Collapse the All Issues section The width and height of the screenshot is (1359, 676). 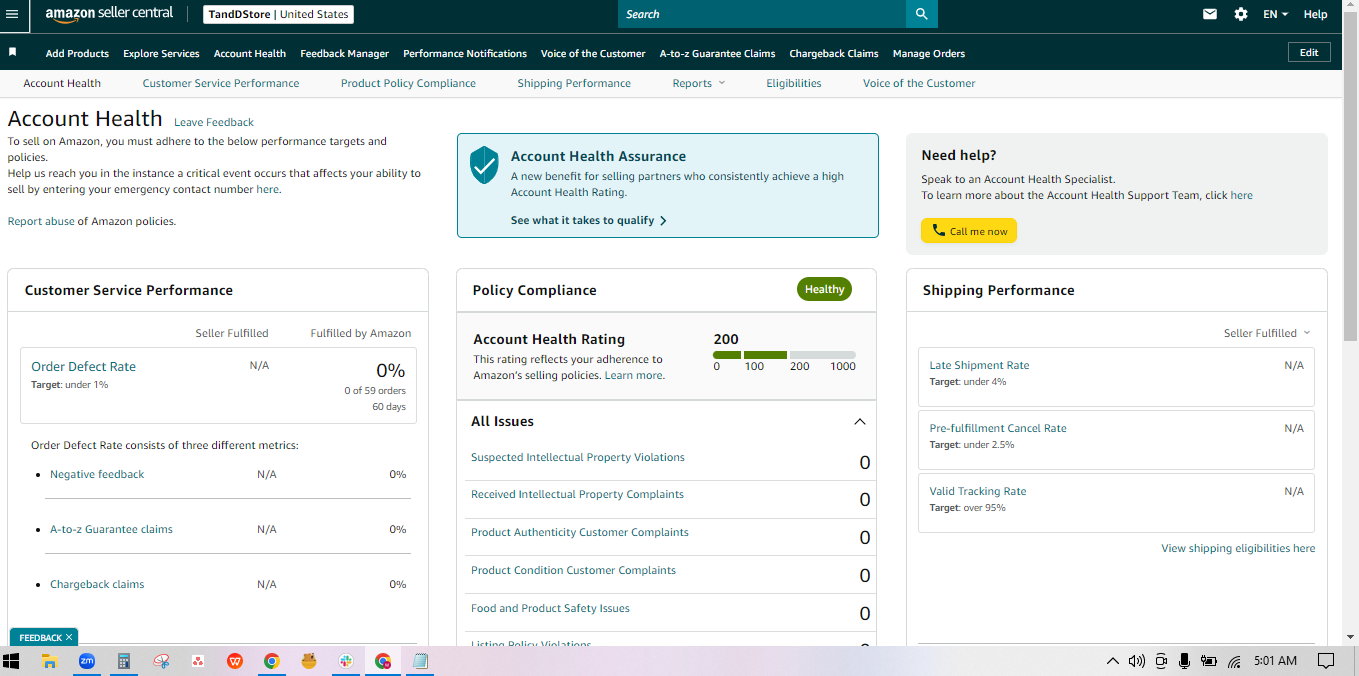pos(859,421)
